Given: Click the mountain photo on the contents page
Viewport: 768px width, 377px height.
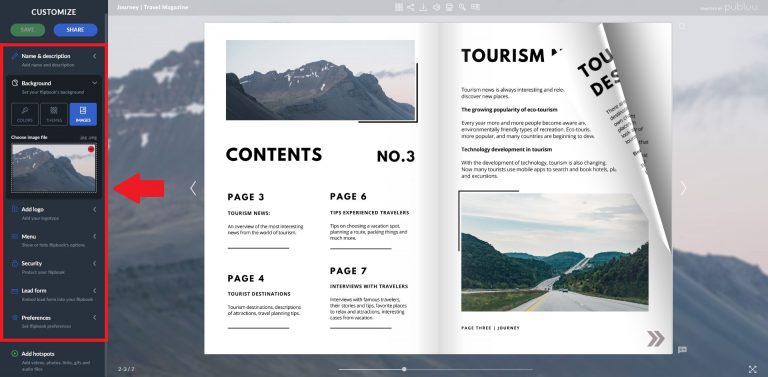Looking at the screenshot, I should pos(320,80).
